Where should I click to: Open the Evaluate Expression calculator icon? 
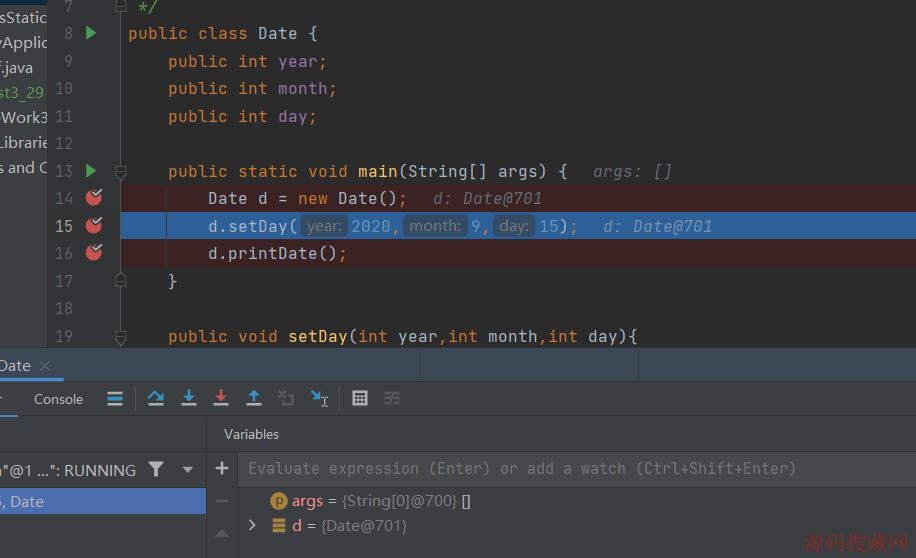360,398
